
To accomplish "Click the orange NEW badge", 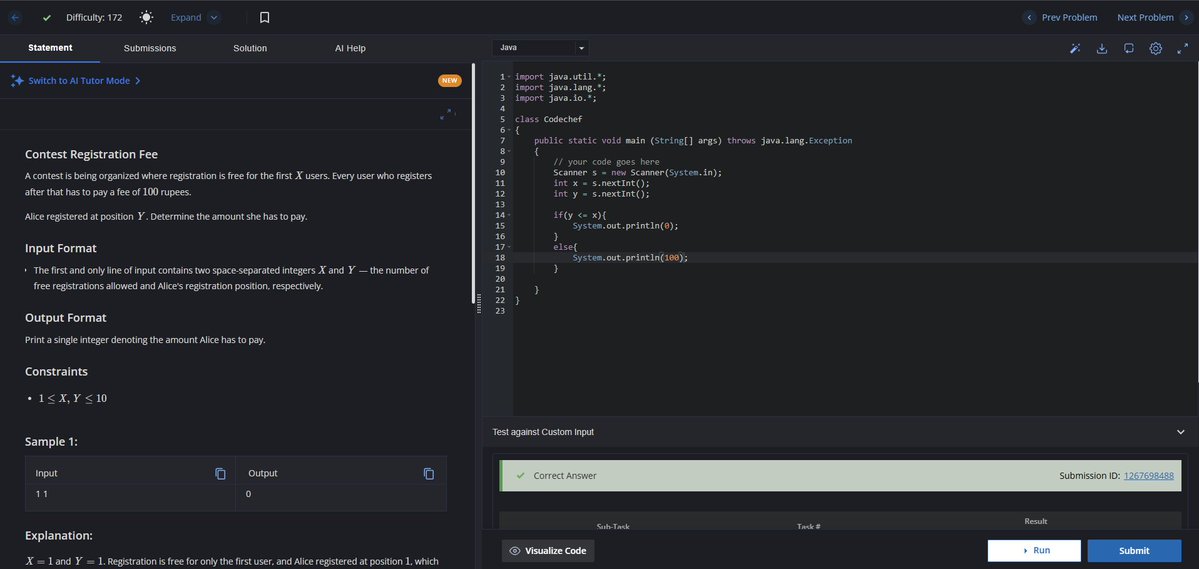I will 450,80.
